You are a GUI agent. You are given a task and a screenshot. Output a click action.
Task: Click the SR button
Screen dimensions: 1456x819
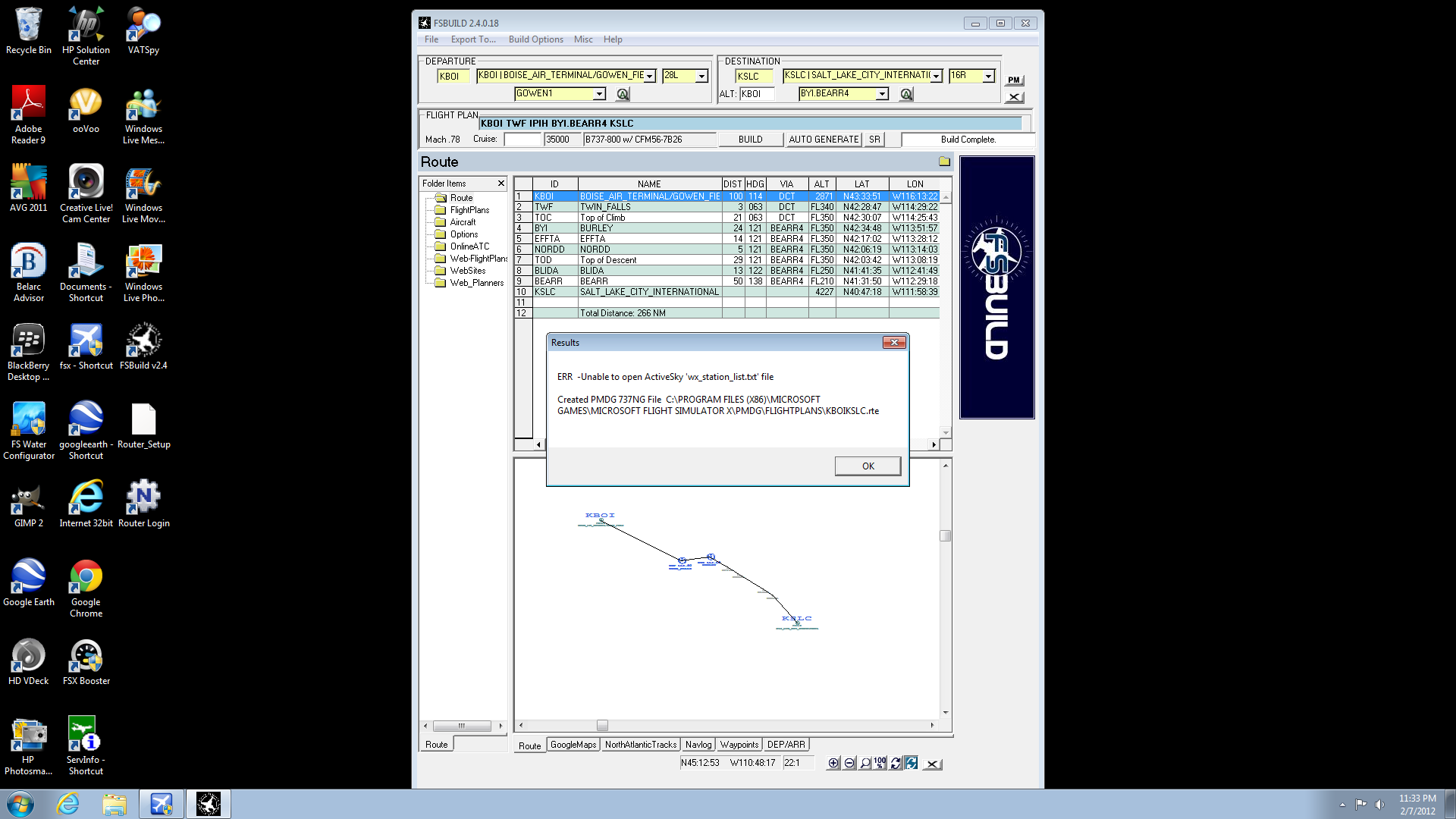[x=874, y=140]
